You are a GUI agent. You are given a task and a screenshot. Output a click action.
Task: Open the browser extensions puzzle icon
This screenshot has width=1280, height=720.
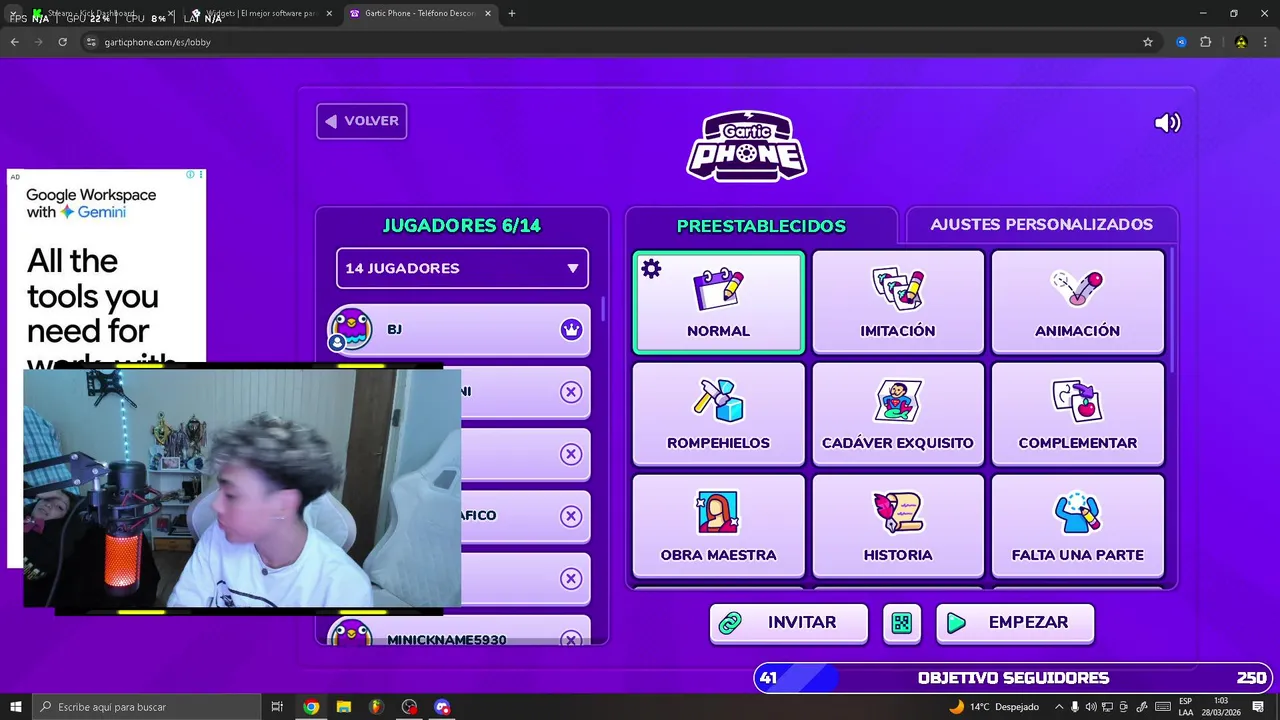click(x=1205, y=42)
